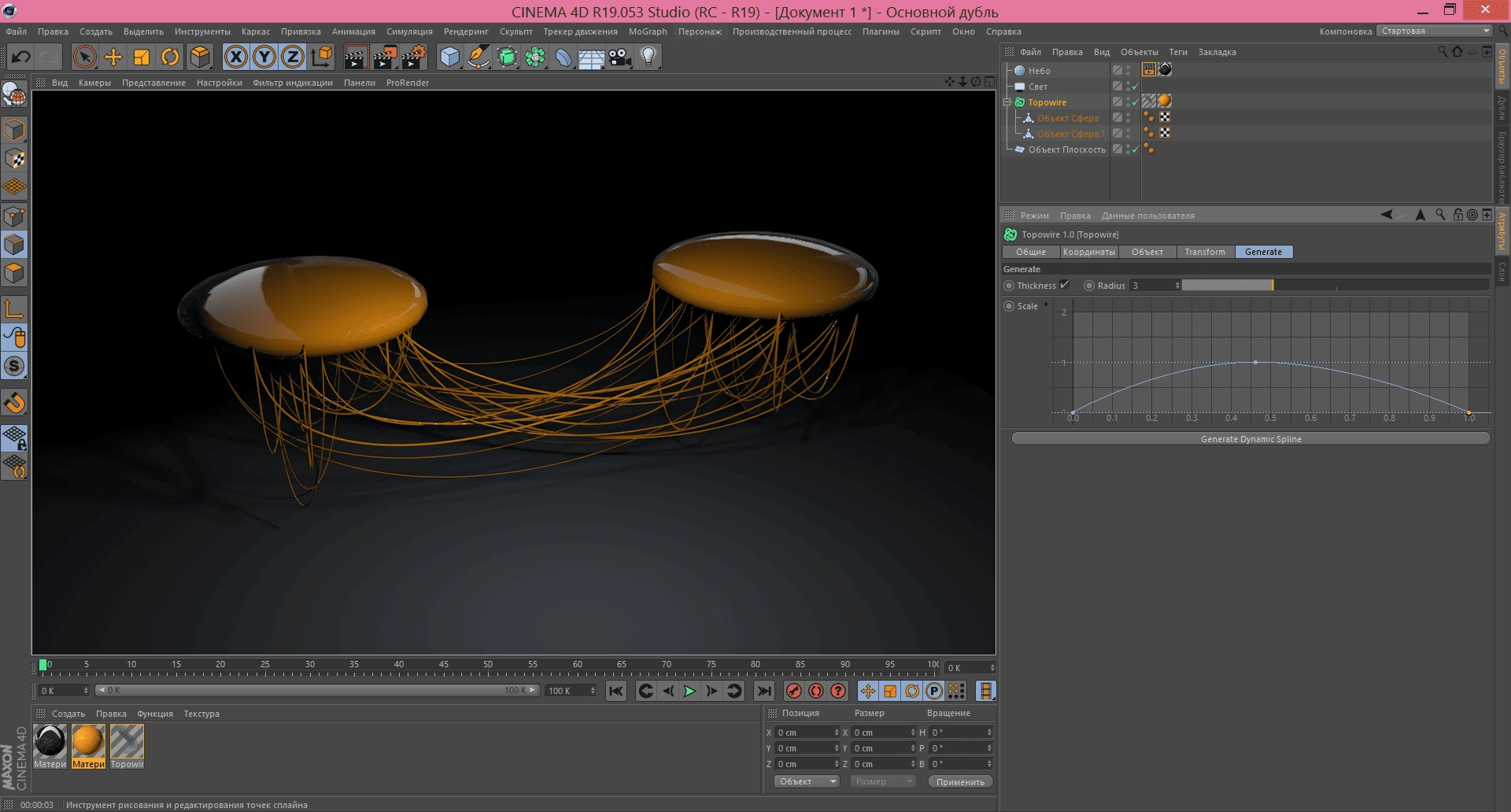Viewport: 1511px width, 812px height.
Task: Adjust the Radius slider
Action: (1335, 286)
